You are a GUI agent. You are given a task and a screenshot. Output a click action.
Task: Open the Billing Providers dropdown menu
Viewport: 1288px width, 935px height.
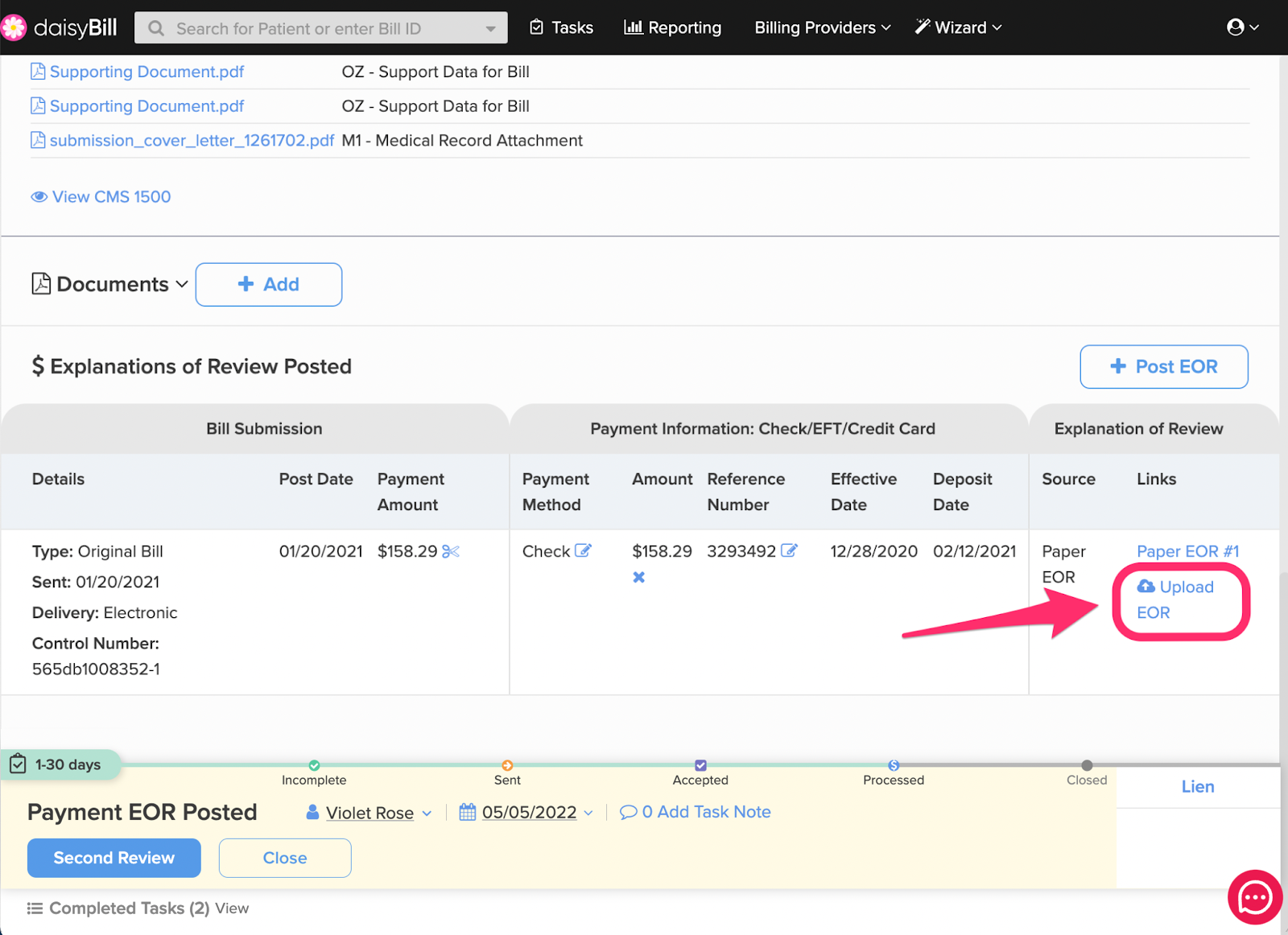point(822,27)
